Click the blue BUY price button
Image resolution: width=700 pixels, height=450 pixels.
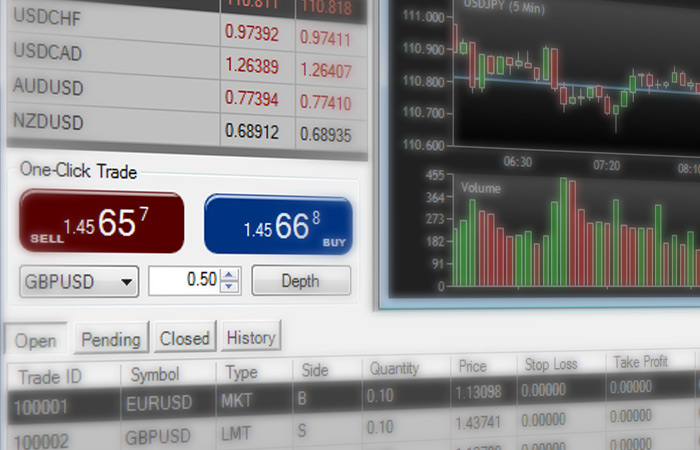coord(278,225)
